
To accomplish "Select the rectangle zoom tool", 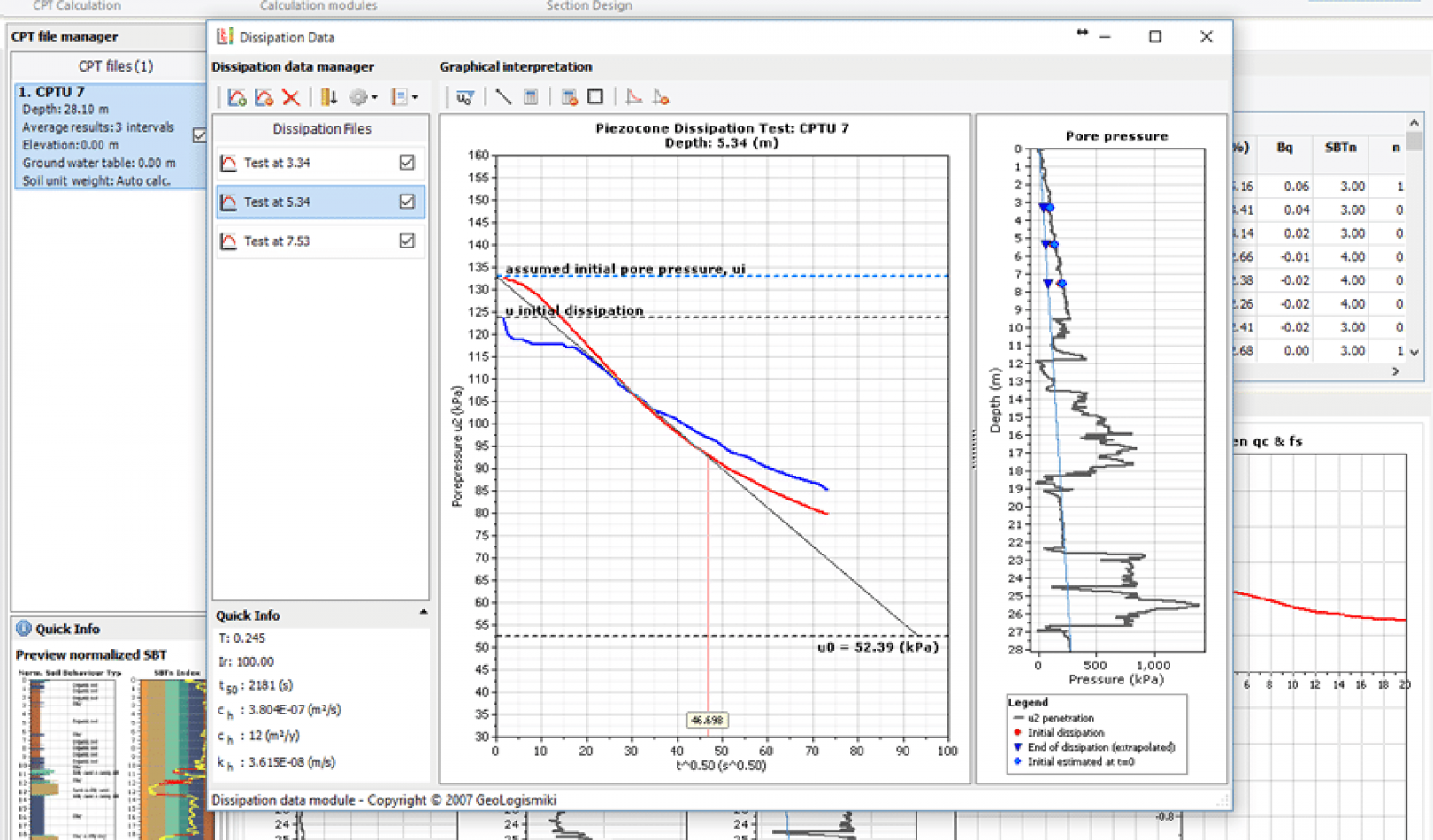I will pyautogui.click(x=595, y=97).
